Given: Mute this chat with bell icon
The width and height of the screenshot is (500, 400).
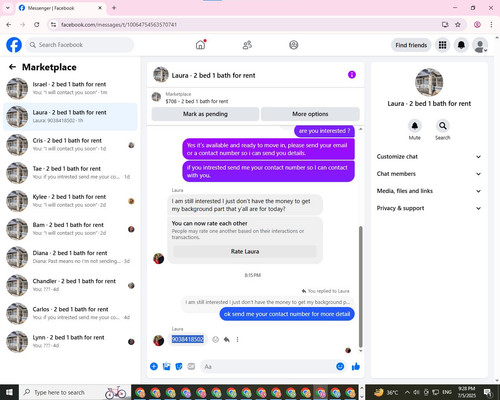Looking at the screenshot, I should [415, 126].
